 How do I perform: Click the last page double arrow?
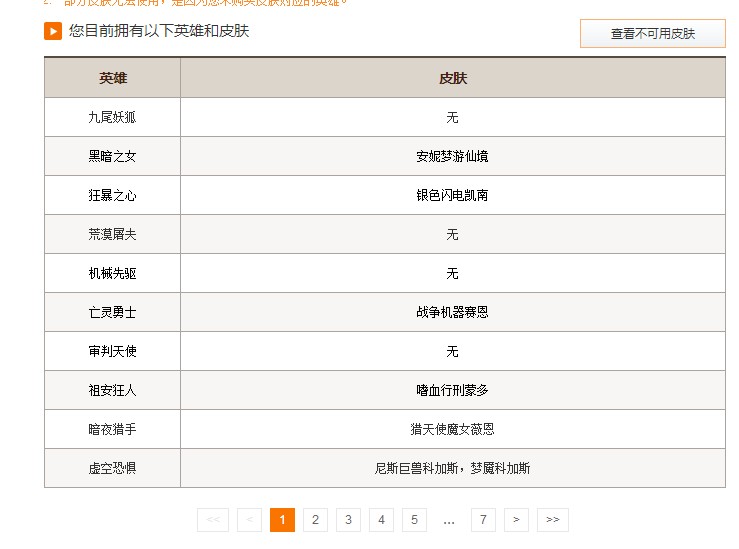[x=552, y=520]
